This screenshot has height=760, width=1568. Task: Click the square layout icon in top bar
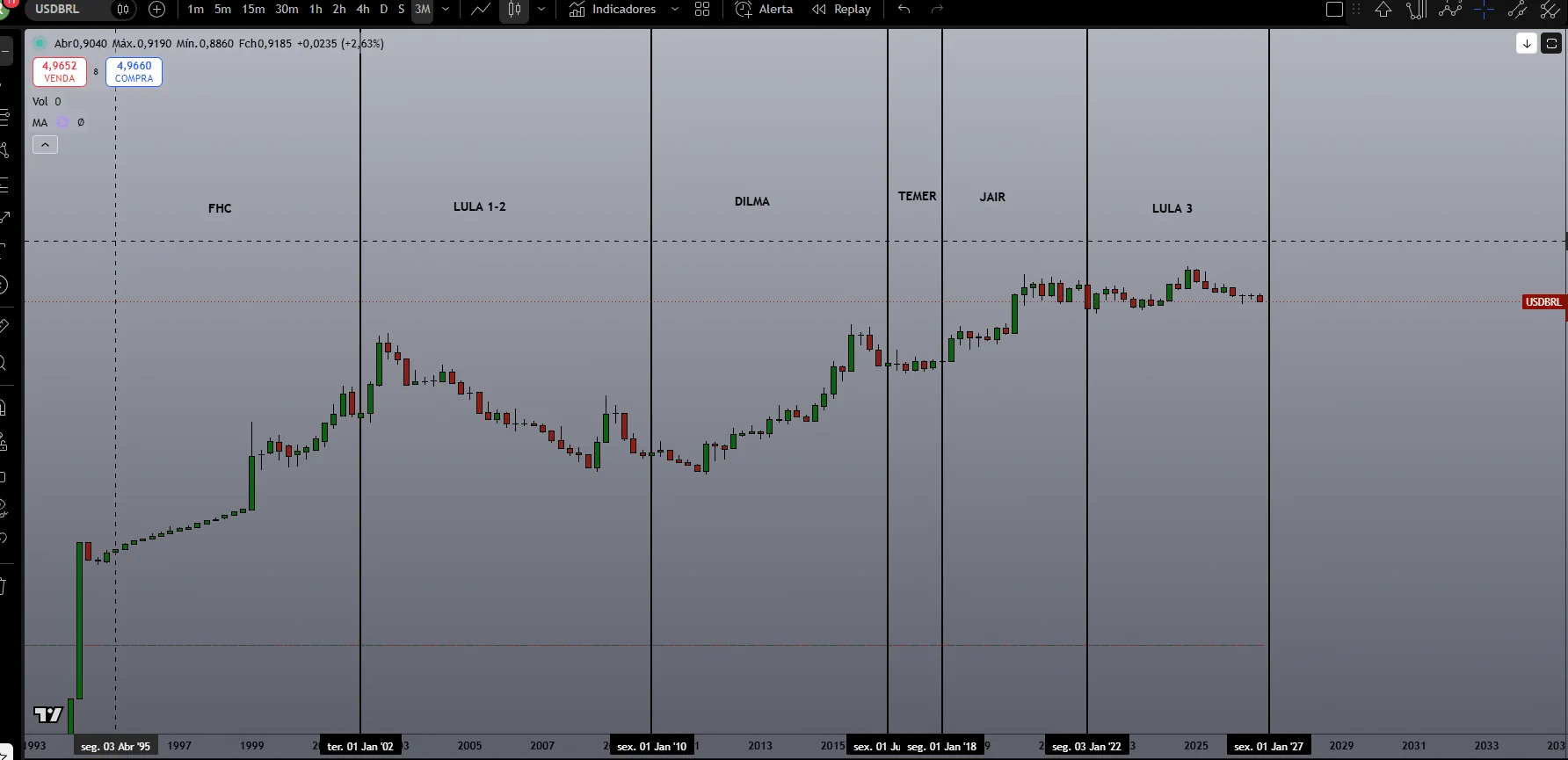[1334, 10]
